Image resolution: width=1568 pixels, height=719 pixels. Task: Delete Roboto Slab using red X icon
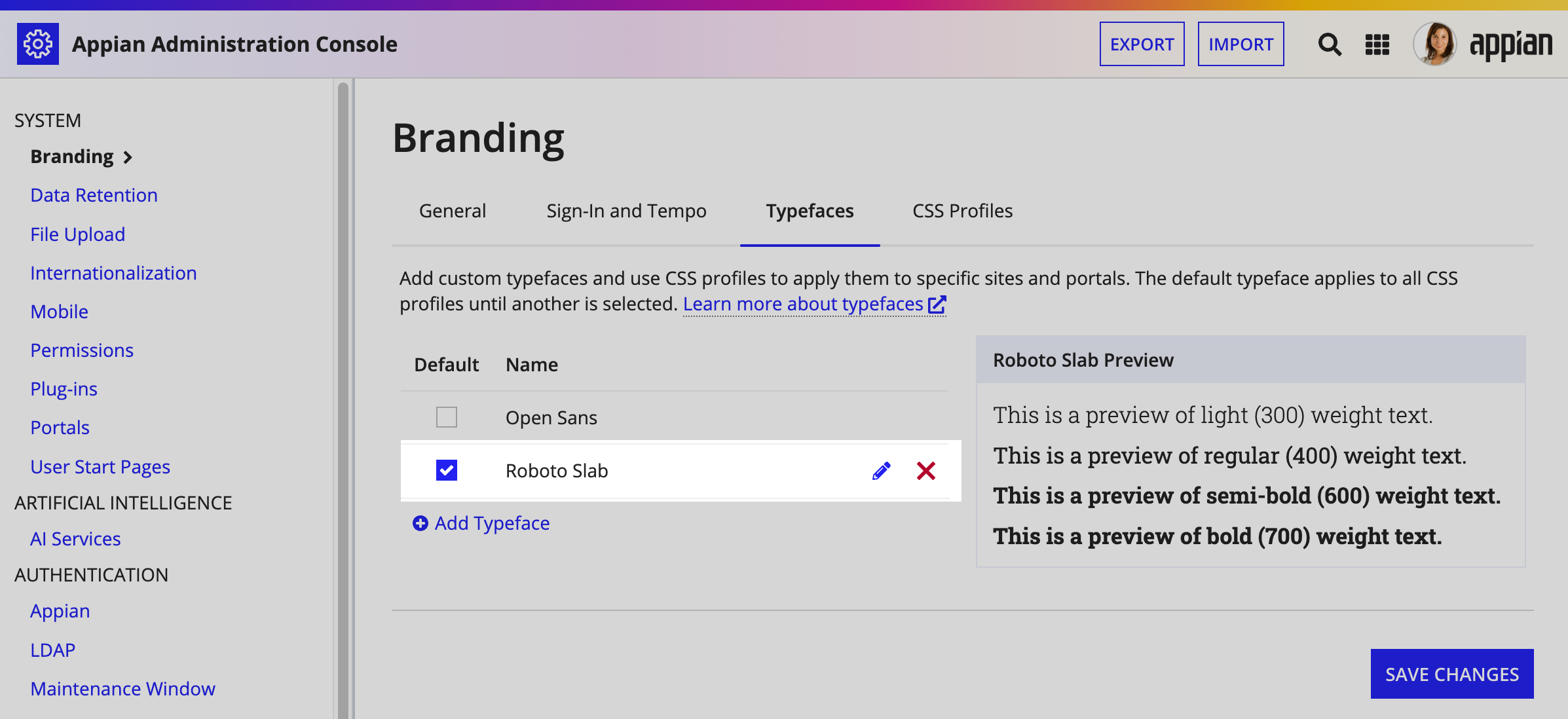926,471
